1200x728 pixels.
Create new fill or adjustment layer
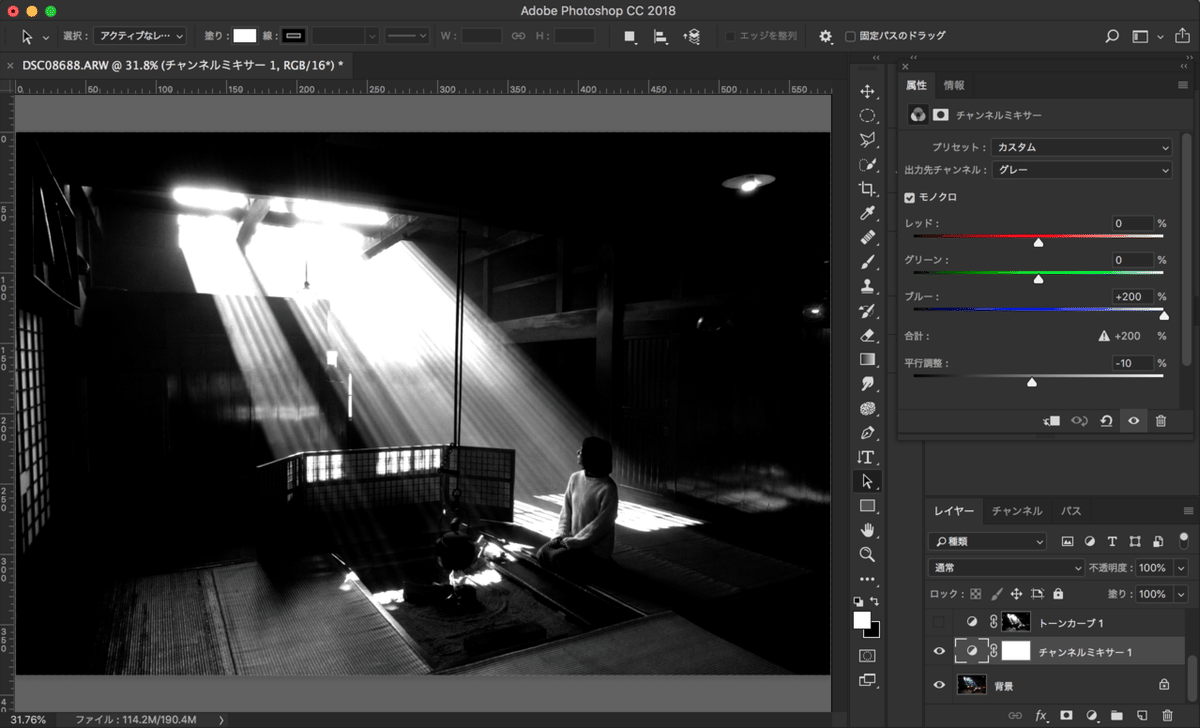(x=1091, y=716)
